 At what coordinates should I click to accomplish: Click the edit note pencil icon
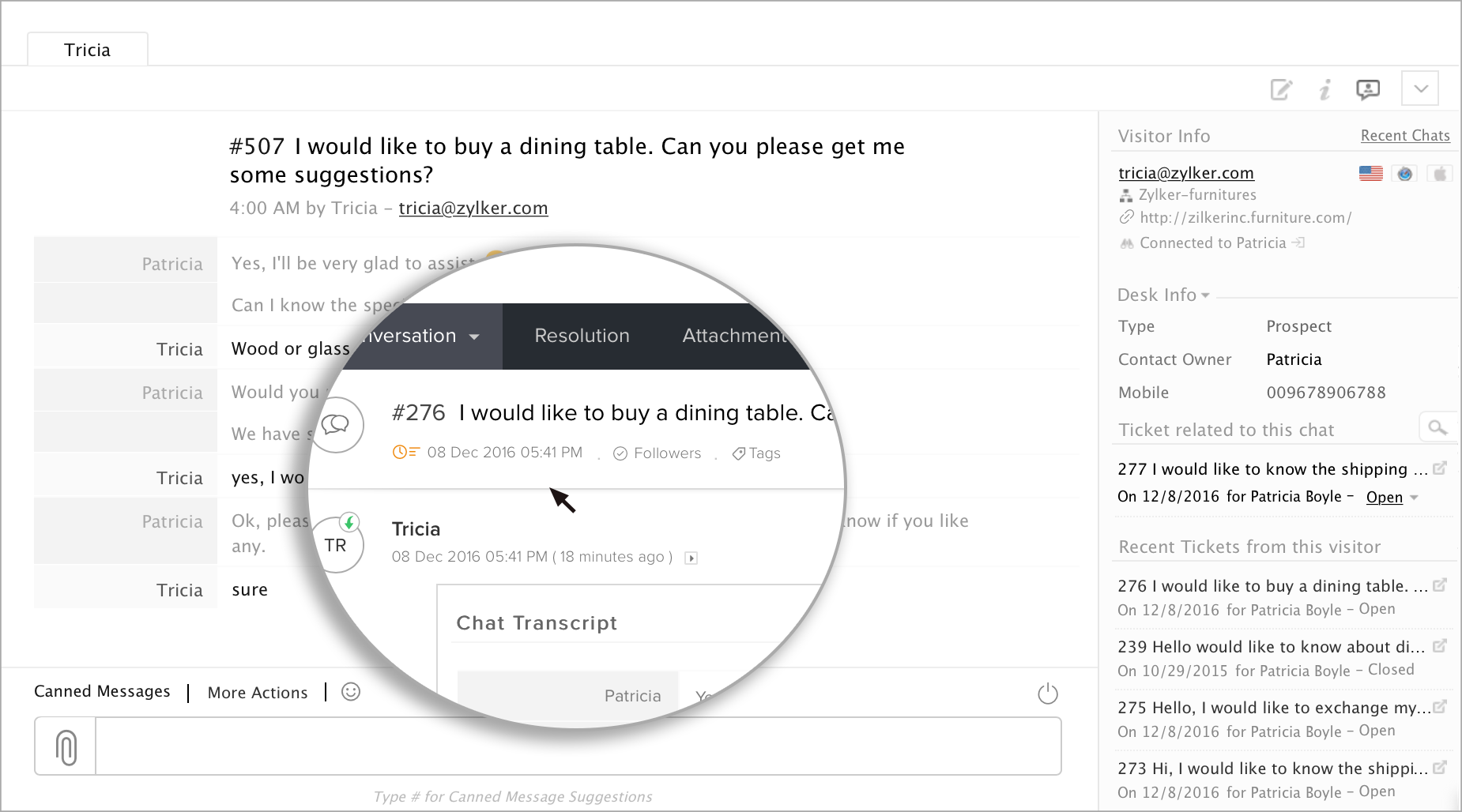1281,89
